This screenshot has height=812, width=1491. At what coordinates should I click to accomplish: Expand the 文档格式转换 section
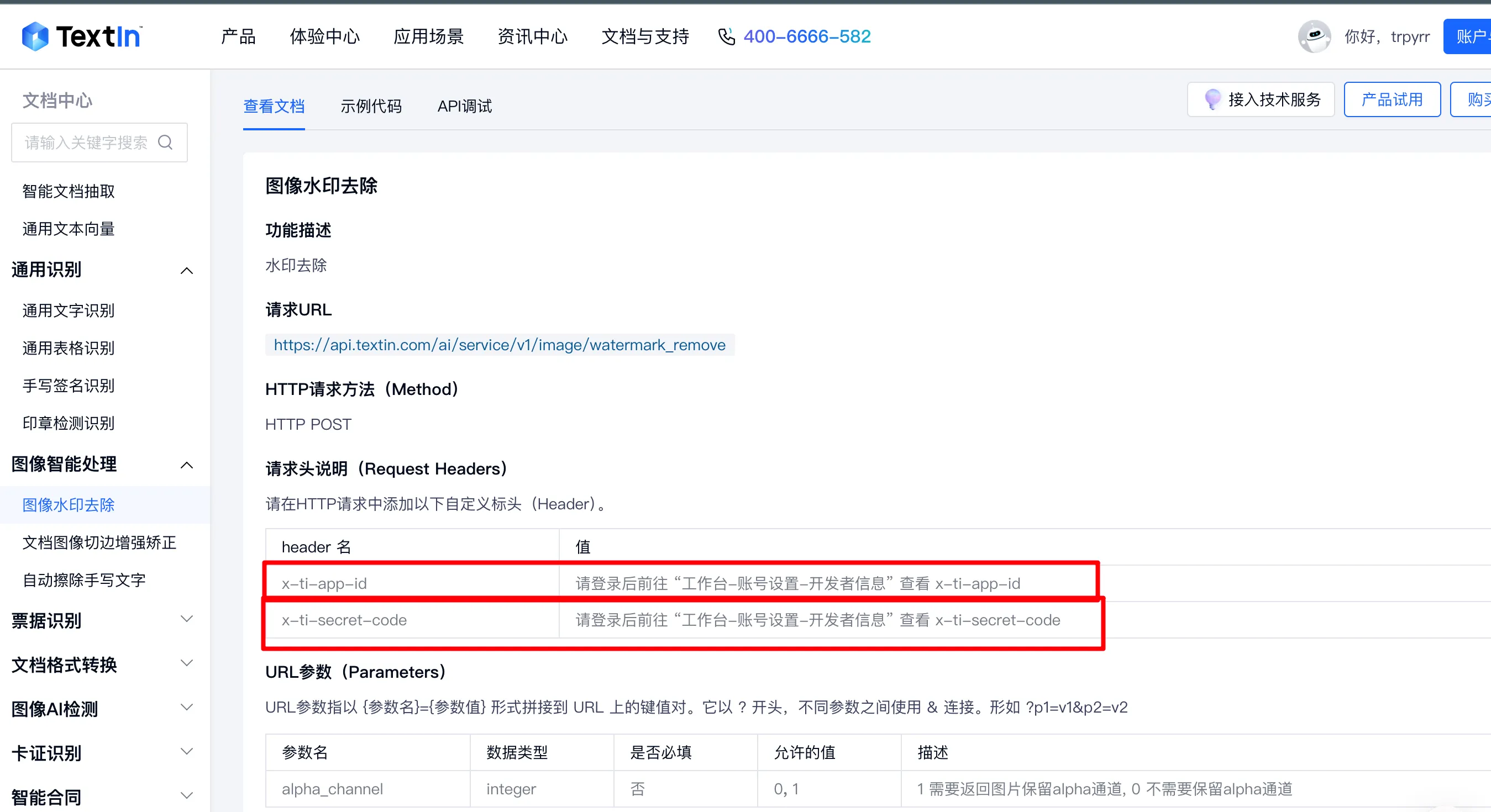[186, 663]
